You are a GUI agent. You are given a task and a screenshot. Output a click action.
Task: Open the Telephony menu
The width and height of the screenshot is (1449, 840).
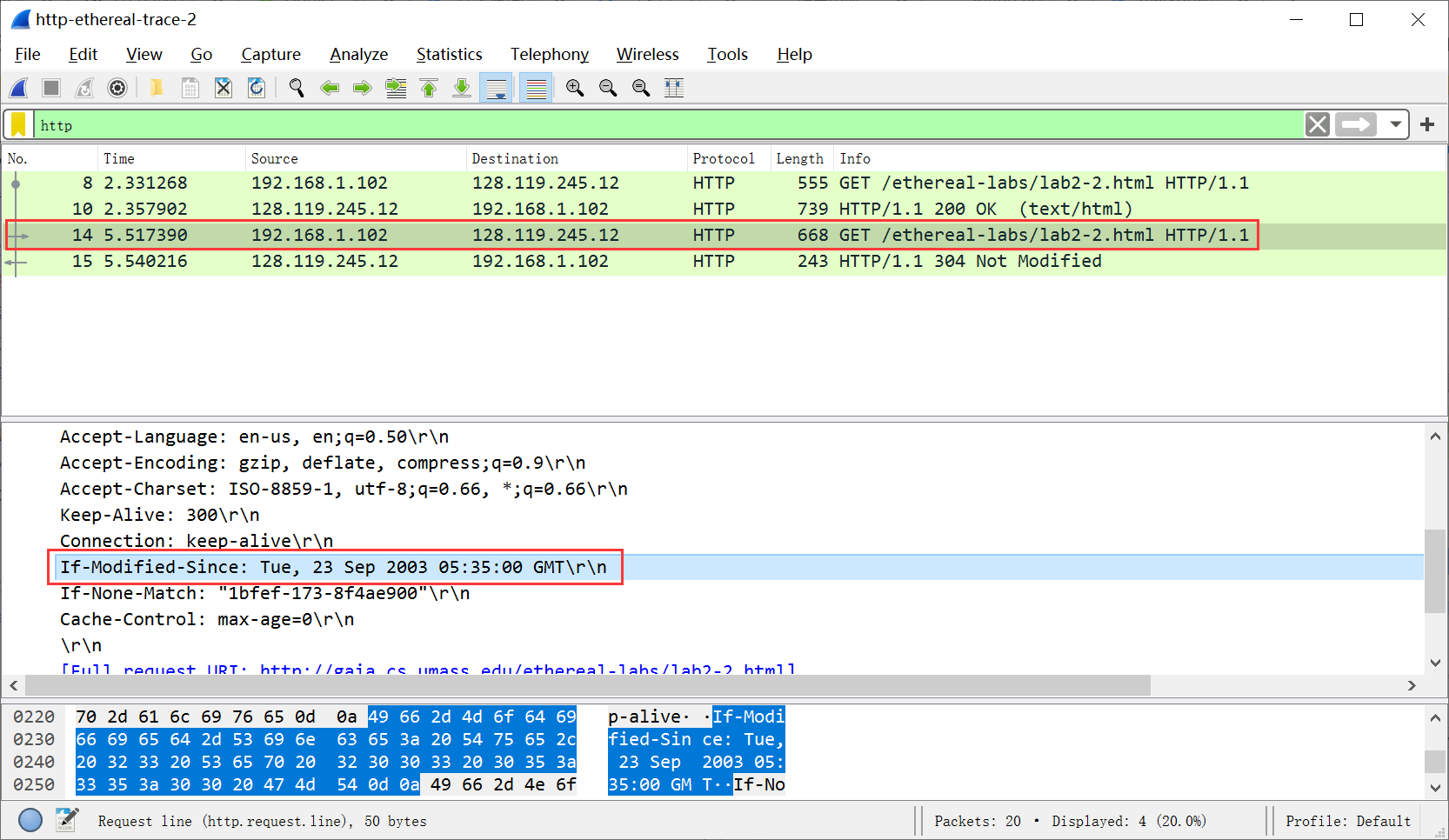click(550, 54)
